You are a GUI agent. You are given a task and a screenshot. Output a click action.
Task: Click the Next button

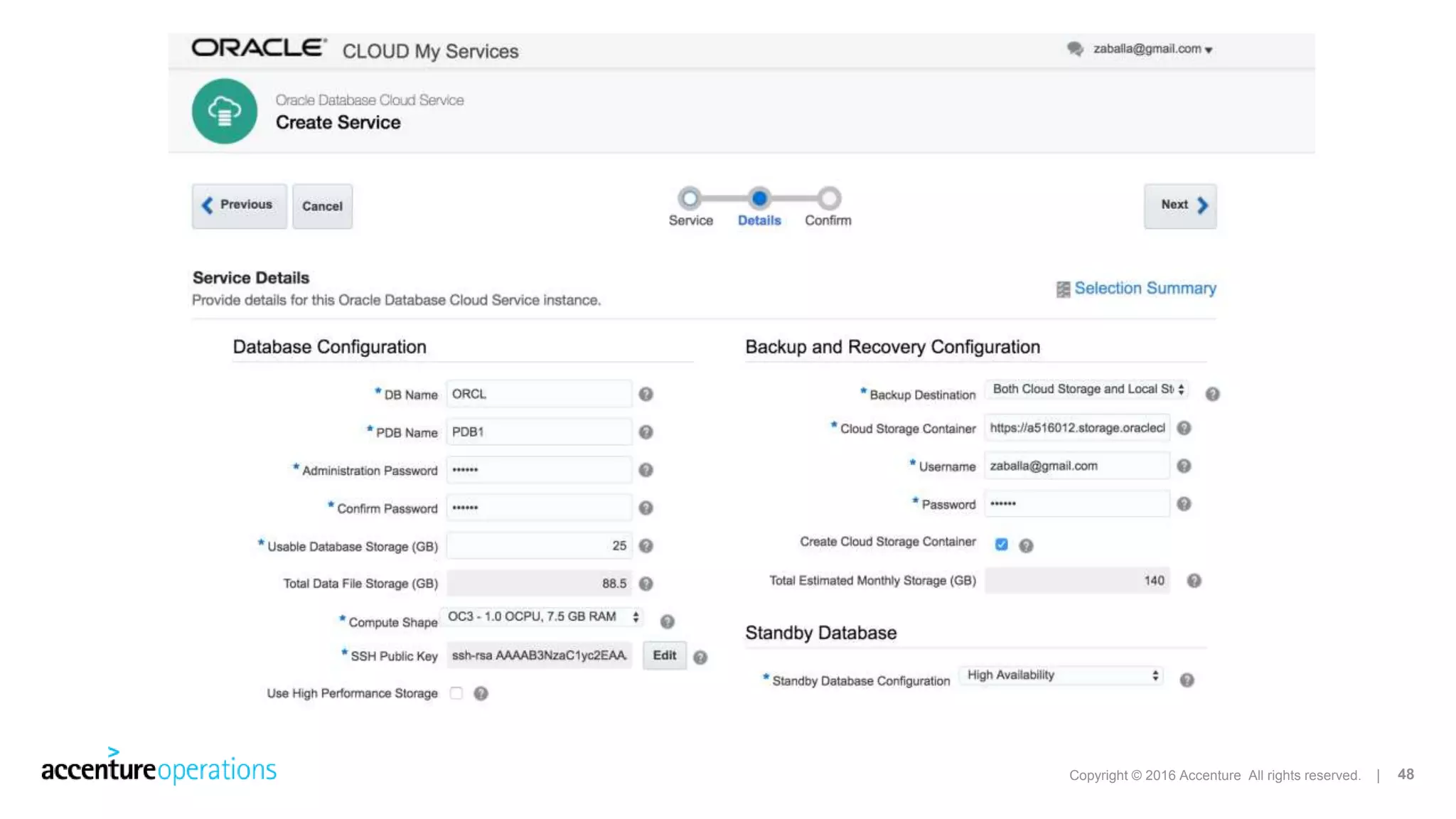point(1179,205)
